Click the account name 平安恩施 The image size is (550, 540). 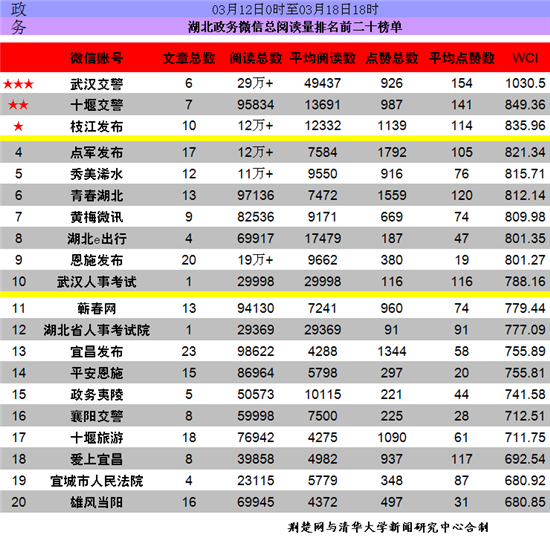coord(96,373)
